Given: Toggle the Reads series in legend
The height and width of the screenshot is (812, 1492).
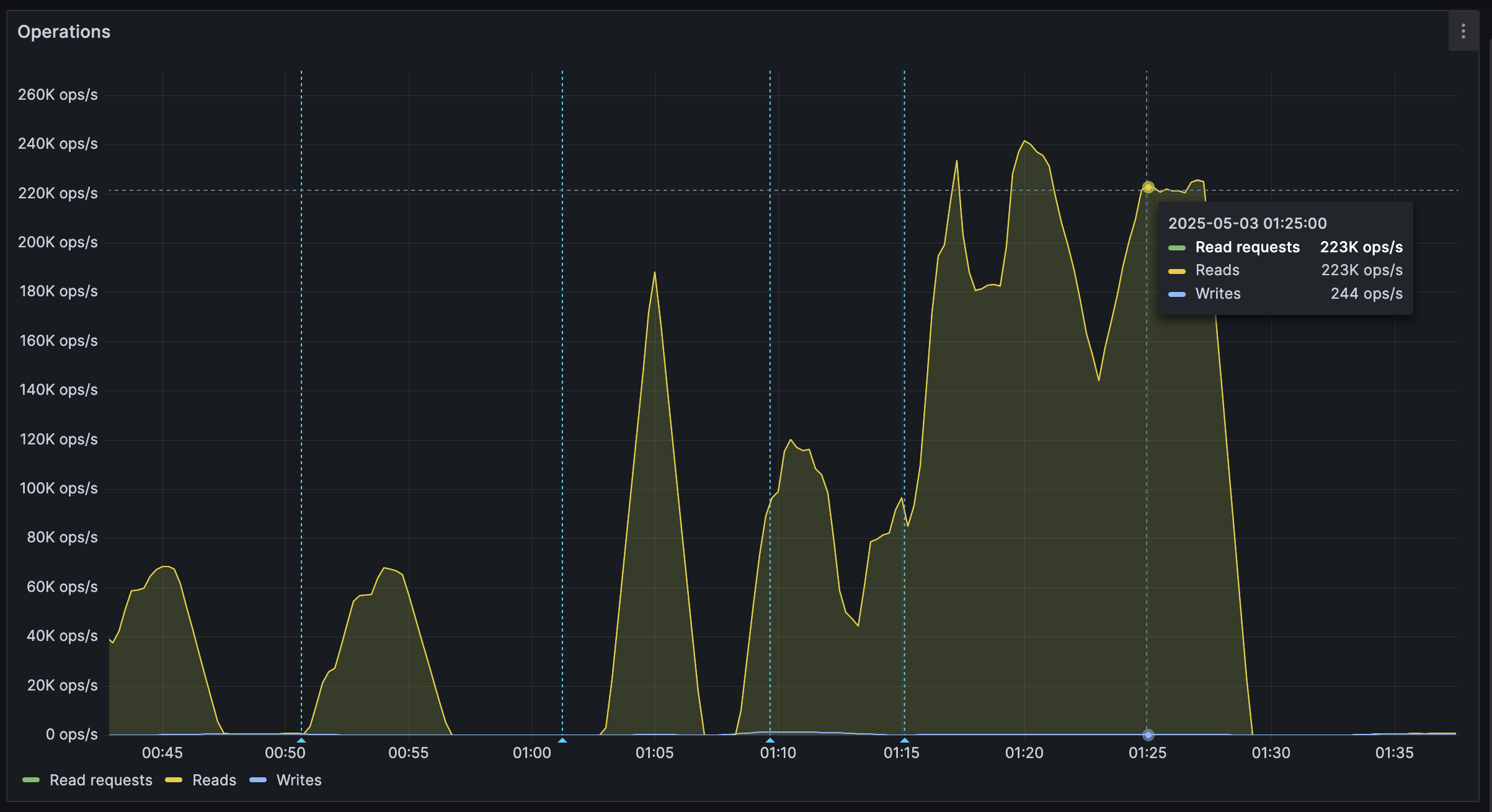Looking at the screenshot, I should coord(214,780).
